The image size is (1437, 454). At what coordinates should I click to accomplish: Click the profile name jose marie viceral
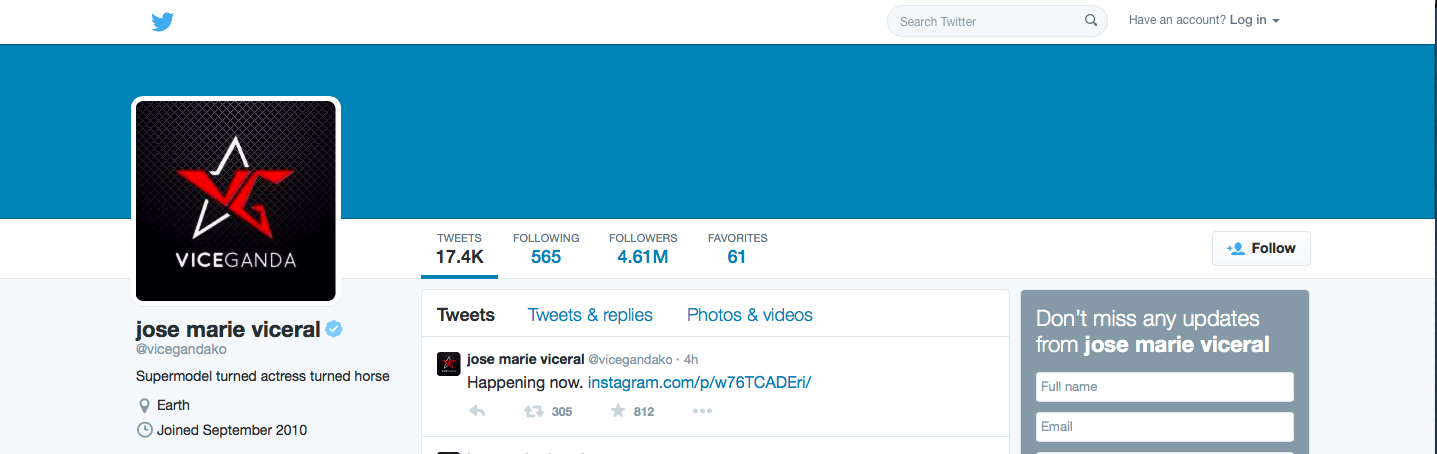click(228, 329)
